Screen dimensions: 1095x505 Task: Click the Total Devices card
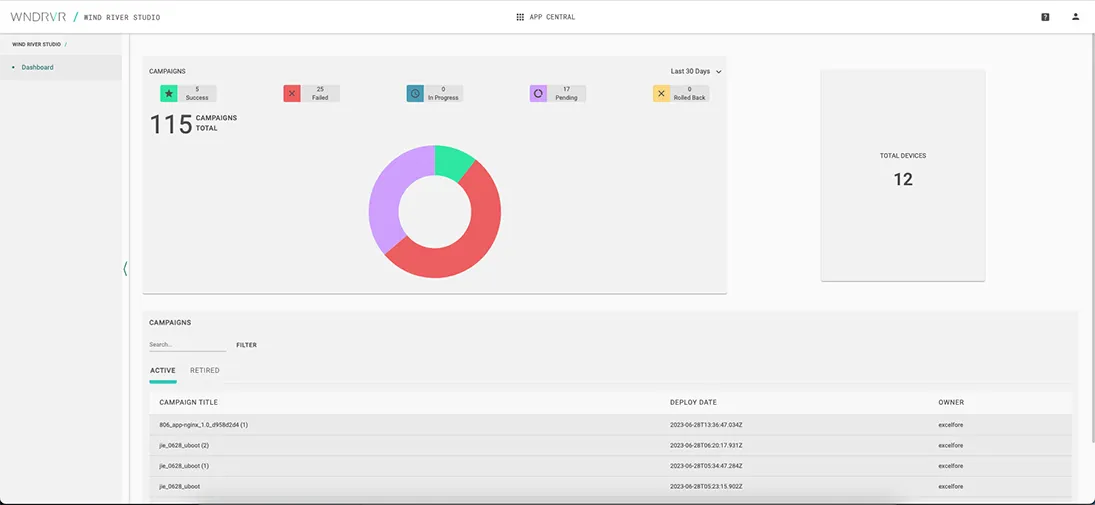[903, 175]
